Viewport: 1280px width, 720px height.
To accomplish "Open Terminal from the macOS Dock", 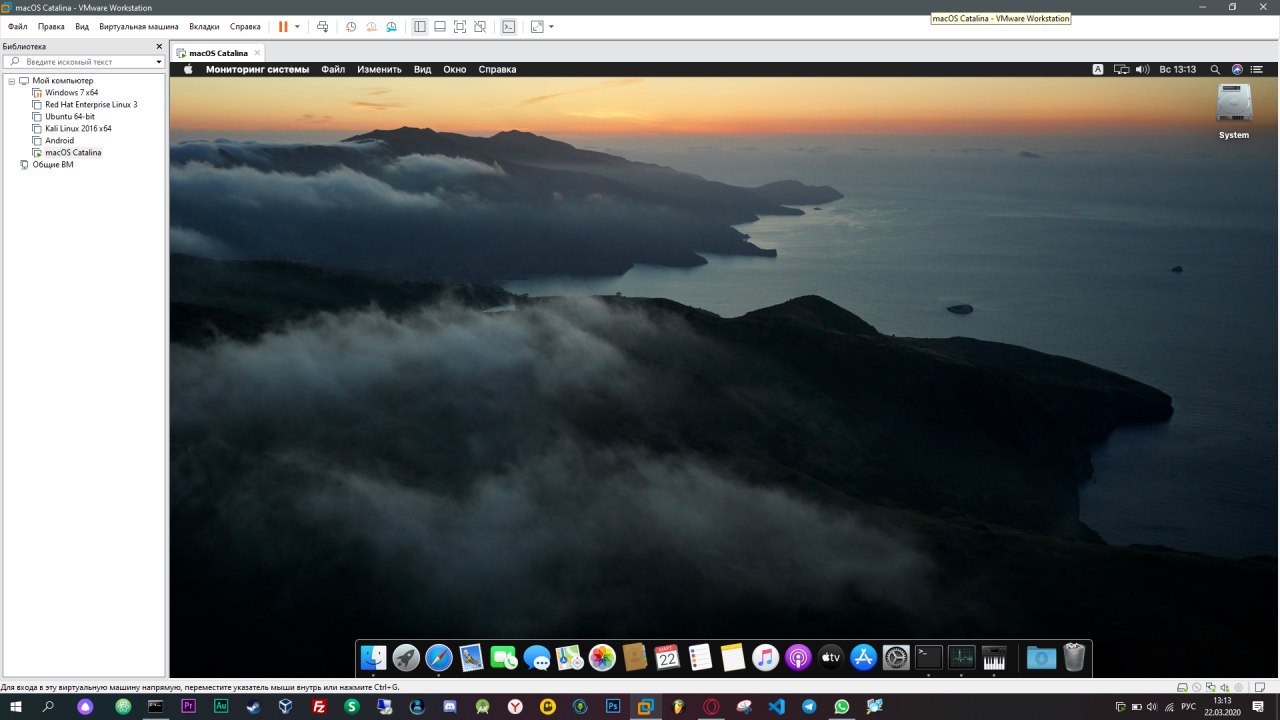I will click(929, 657).
